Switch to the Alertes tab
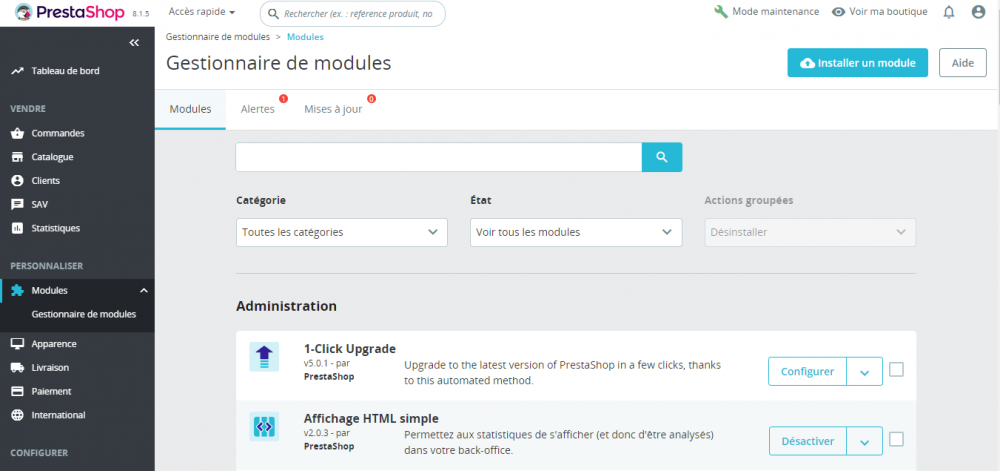1000x471 pixels. click(x=258, y=109)
